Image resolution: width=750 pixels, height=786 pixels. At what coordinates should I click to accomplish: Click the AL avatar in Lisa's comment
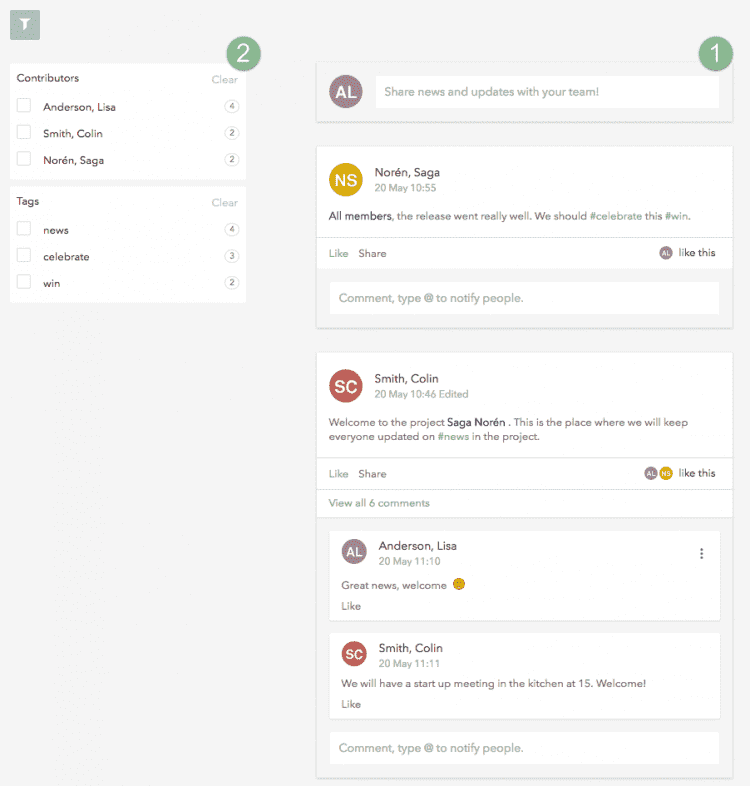click(354, 551)
